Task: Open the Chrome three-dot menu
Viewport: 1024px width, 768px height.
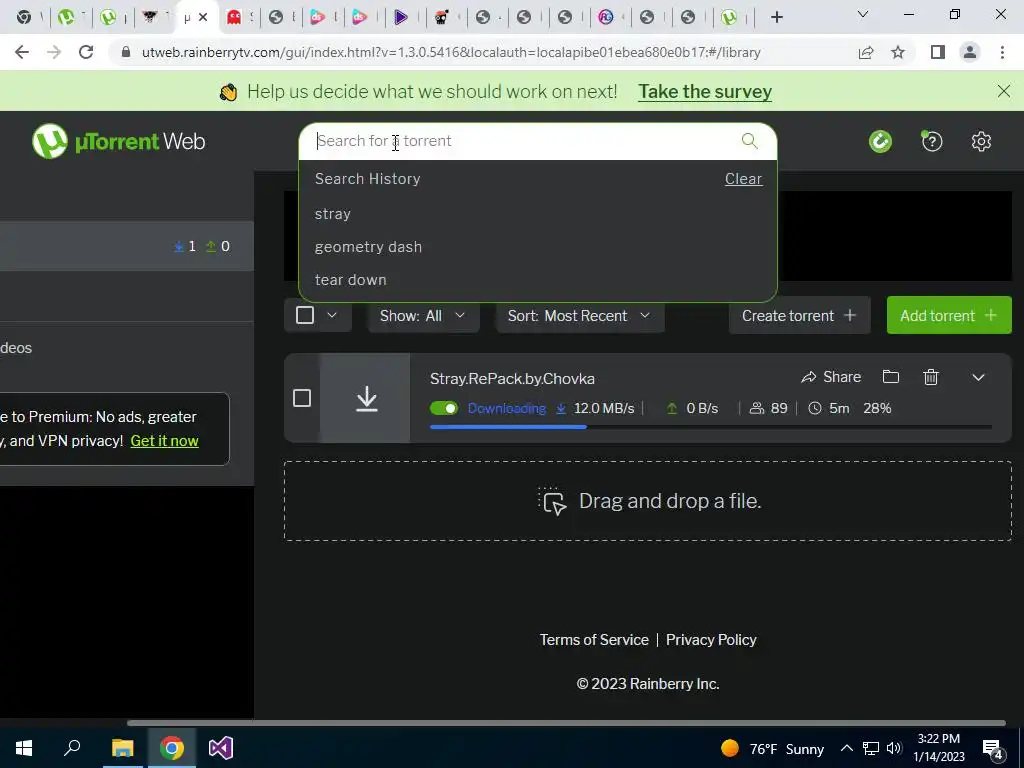Action: point(1002,52)
